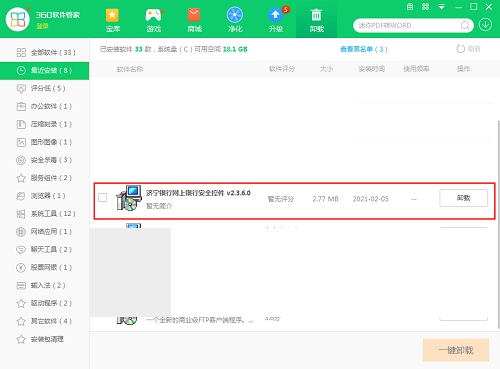Click the 2.77 MB size value
Image resolution: width=500 pixels, height=369 pixels.
tap(325, 199)
